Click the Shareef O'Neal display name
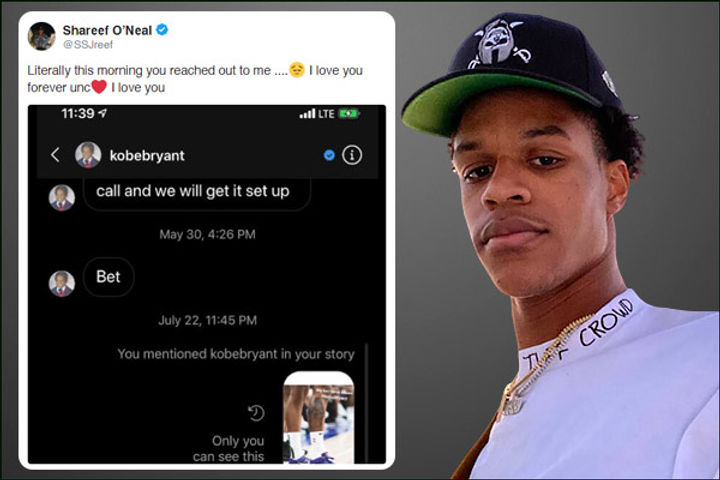The width and height of the screenshot is (720, 480). pyautogui.click(x=107, y=30)
